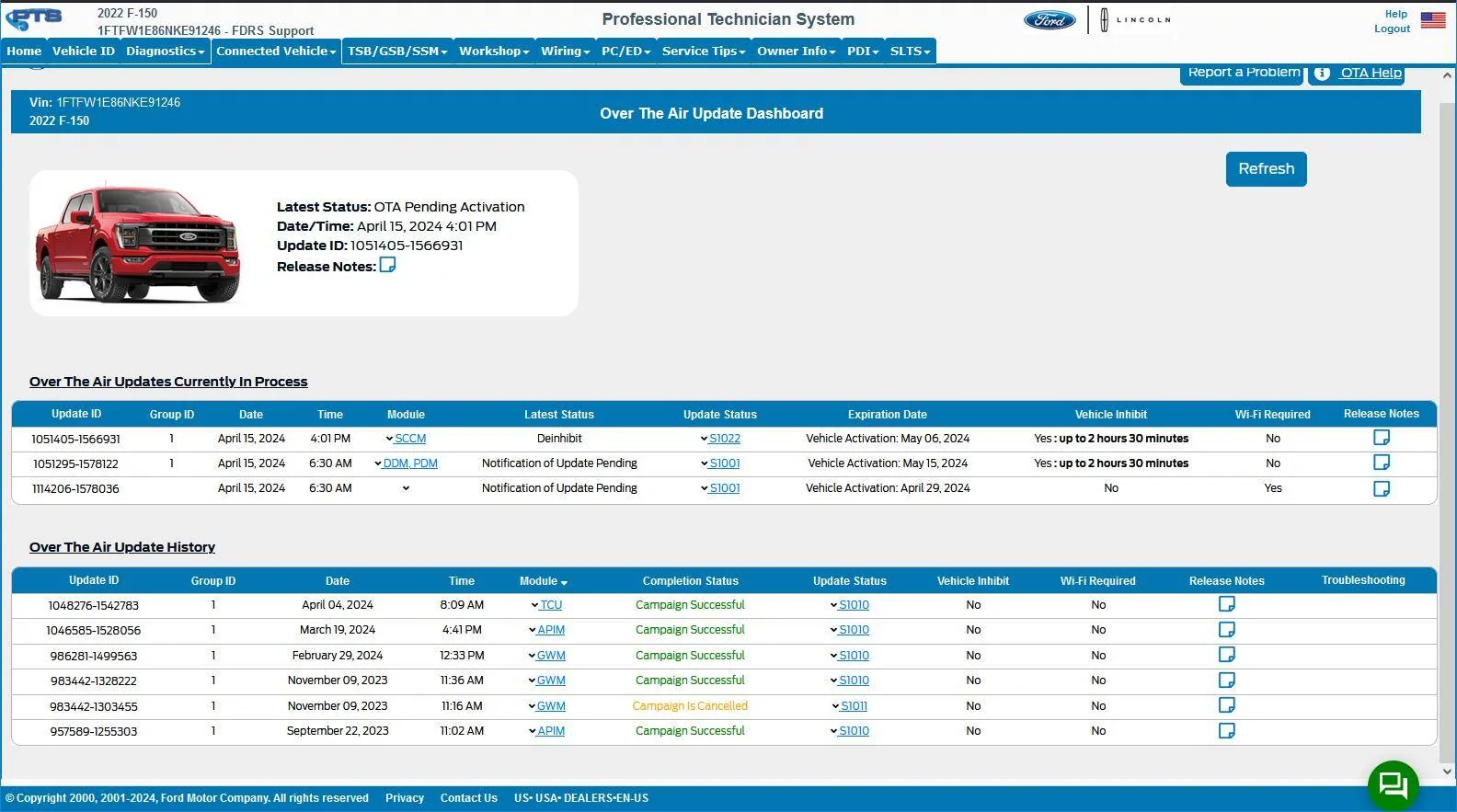Open the Privacy footer link
1457x812 pixels.
(405, 798)
